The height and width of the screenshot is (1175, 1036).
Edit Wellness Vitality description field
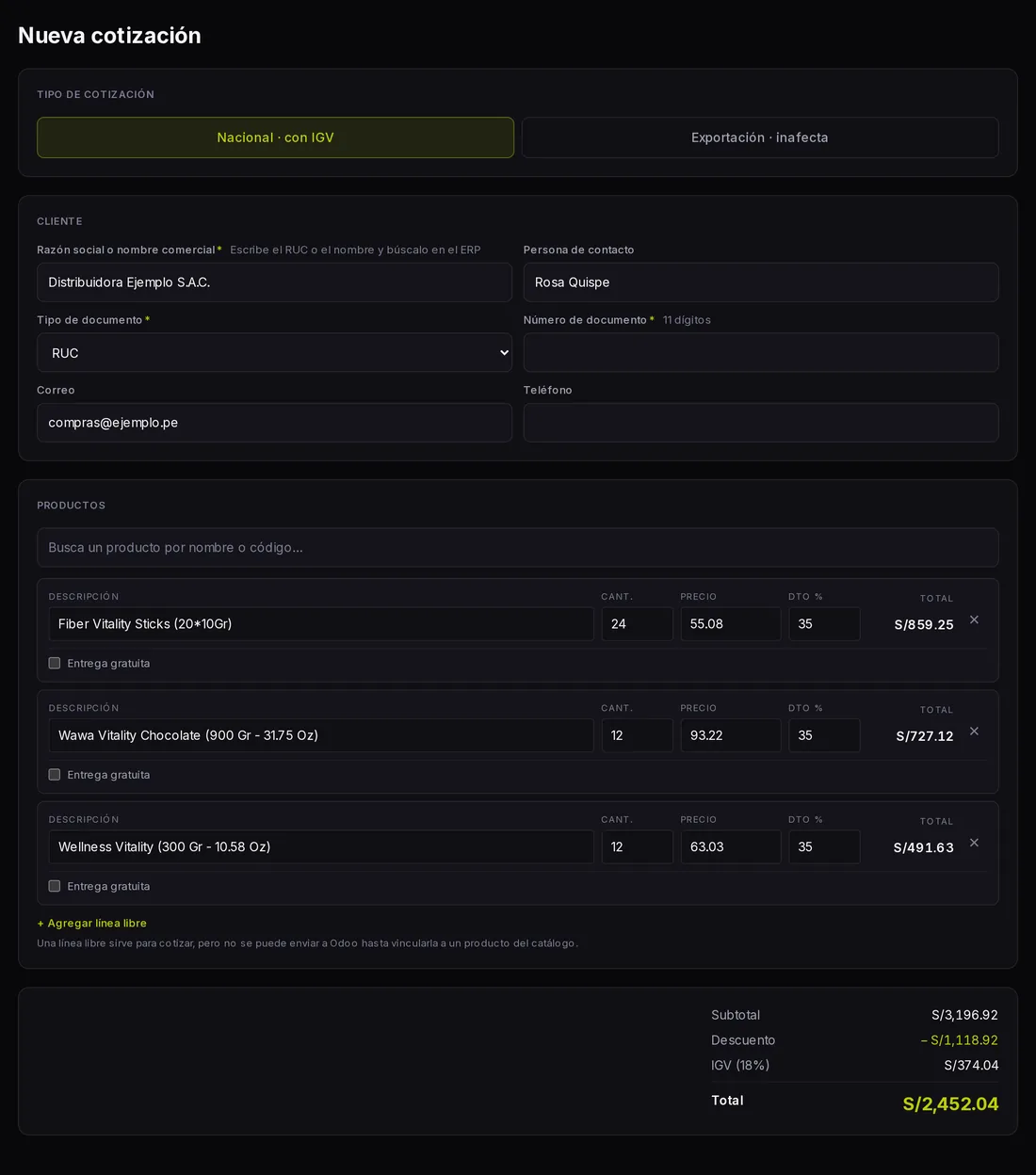pyautogui.click(x=321, y=847)
